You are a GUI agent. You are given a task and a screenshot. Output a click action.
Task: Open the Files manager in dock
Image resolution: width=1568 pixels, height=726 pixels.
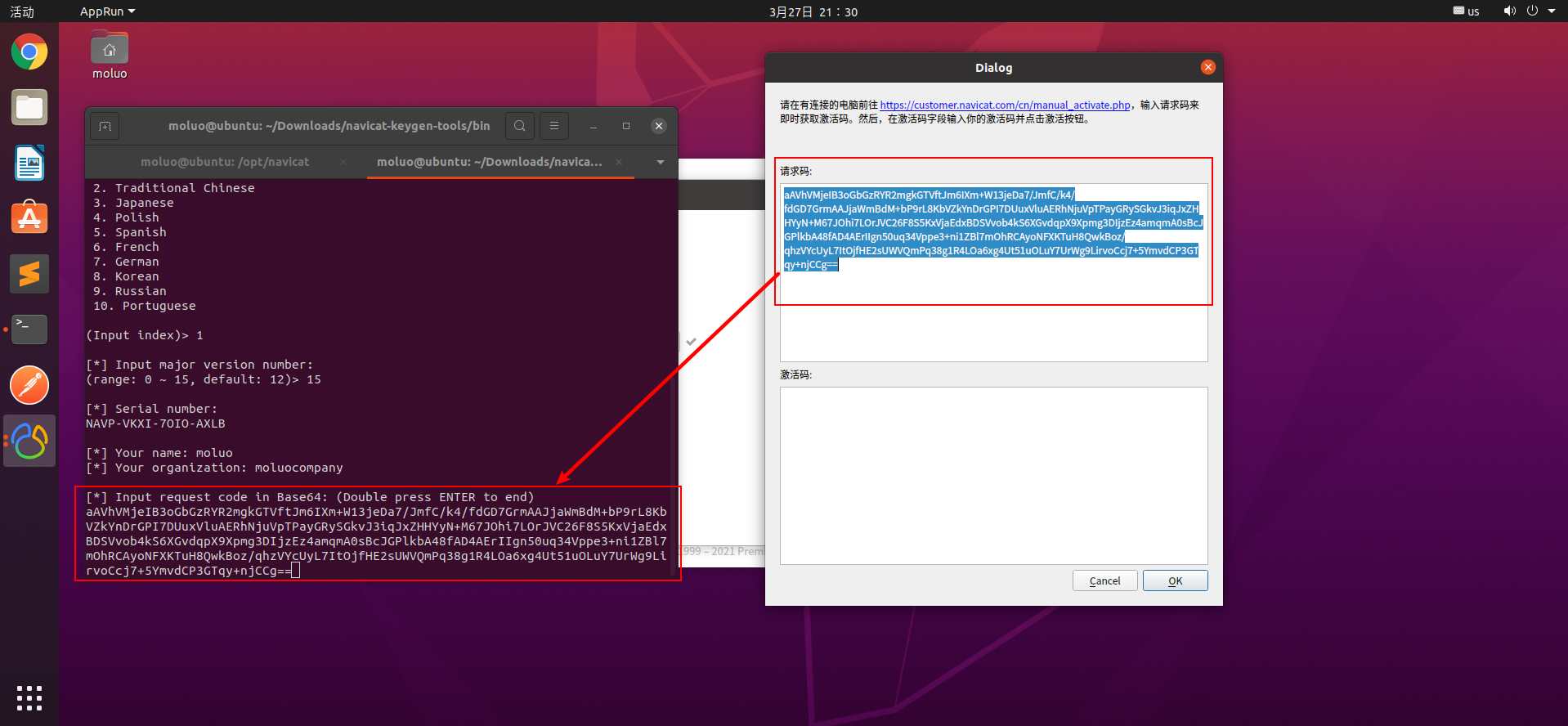click(29, 108)
